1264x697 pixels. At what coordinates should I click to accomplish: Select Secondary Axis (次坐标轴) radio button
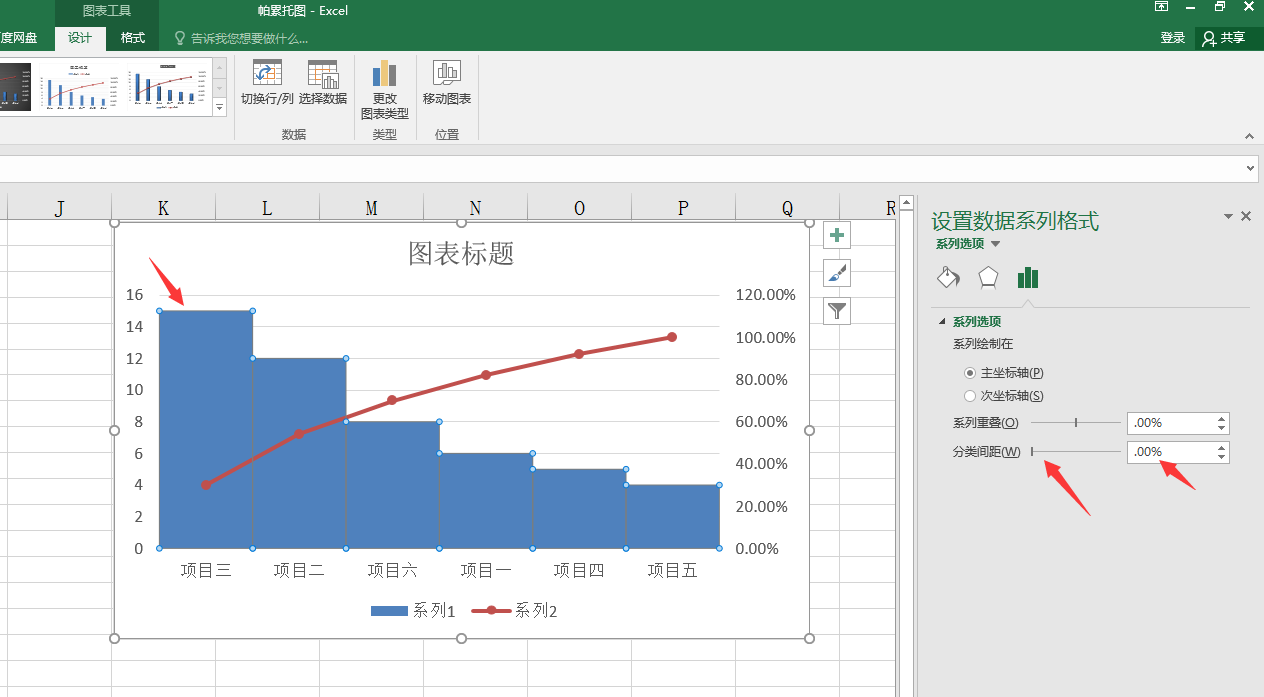pos(969,396)
